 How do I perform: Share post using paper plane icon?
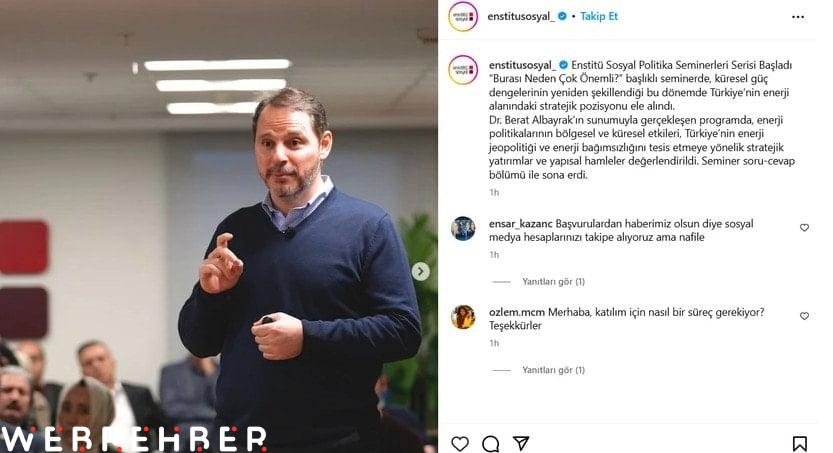pyautogui.click(x=521, y=443)
